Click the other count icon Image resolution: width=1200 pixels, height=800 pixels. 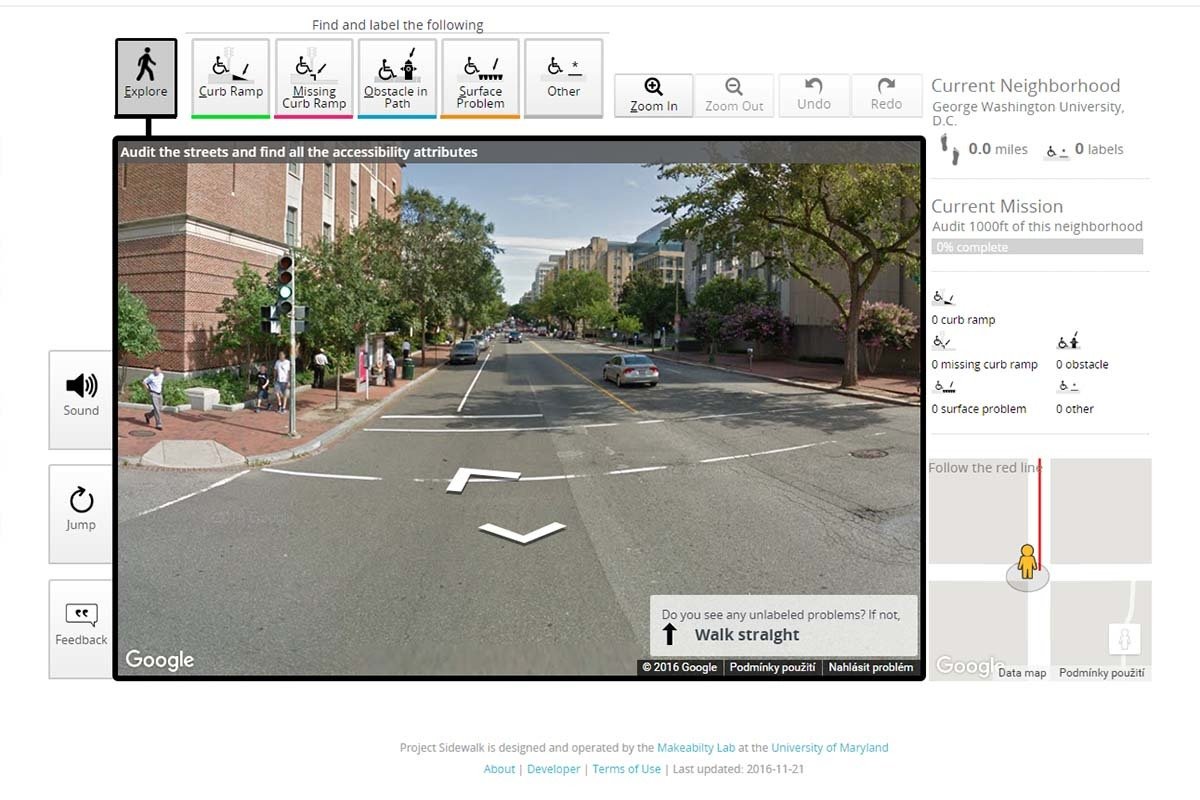click(x=1068, y=386)
